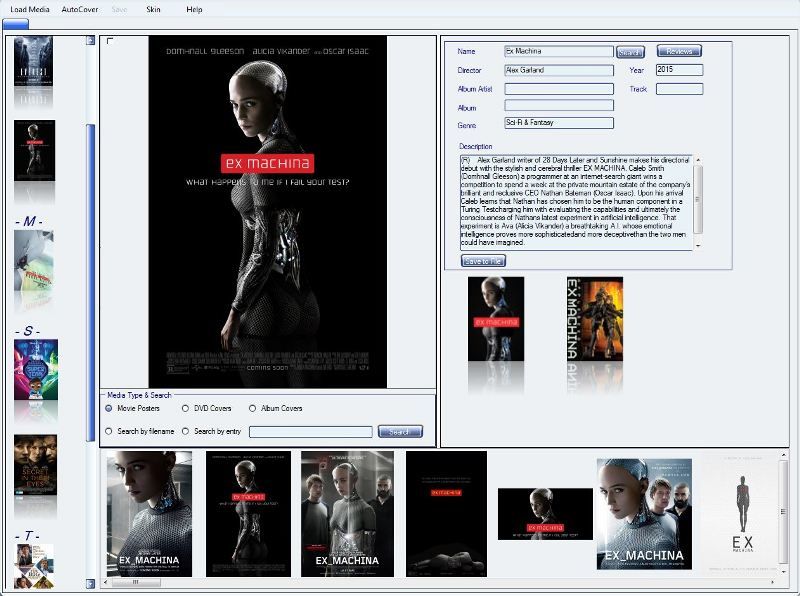Click the "- S -" section heading

[x=28, y=331]
